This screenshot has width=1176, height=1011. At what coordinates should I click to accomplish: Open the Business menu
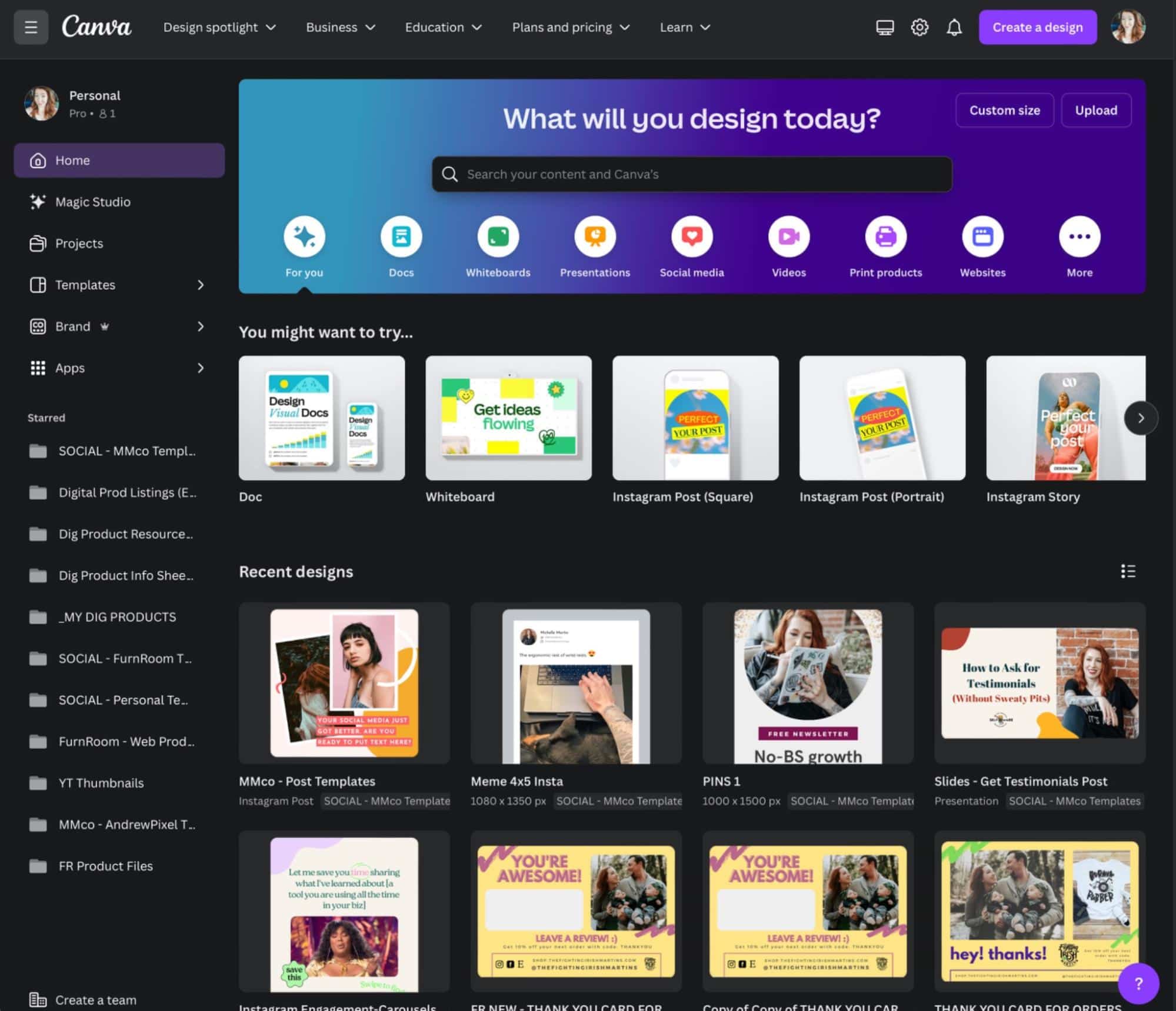point(340,27)
